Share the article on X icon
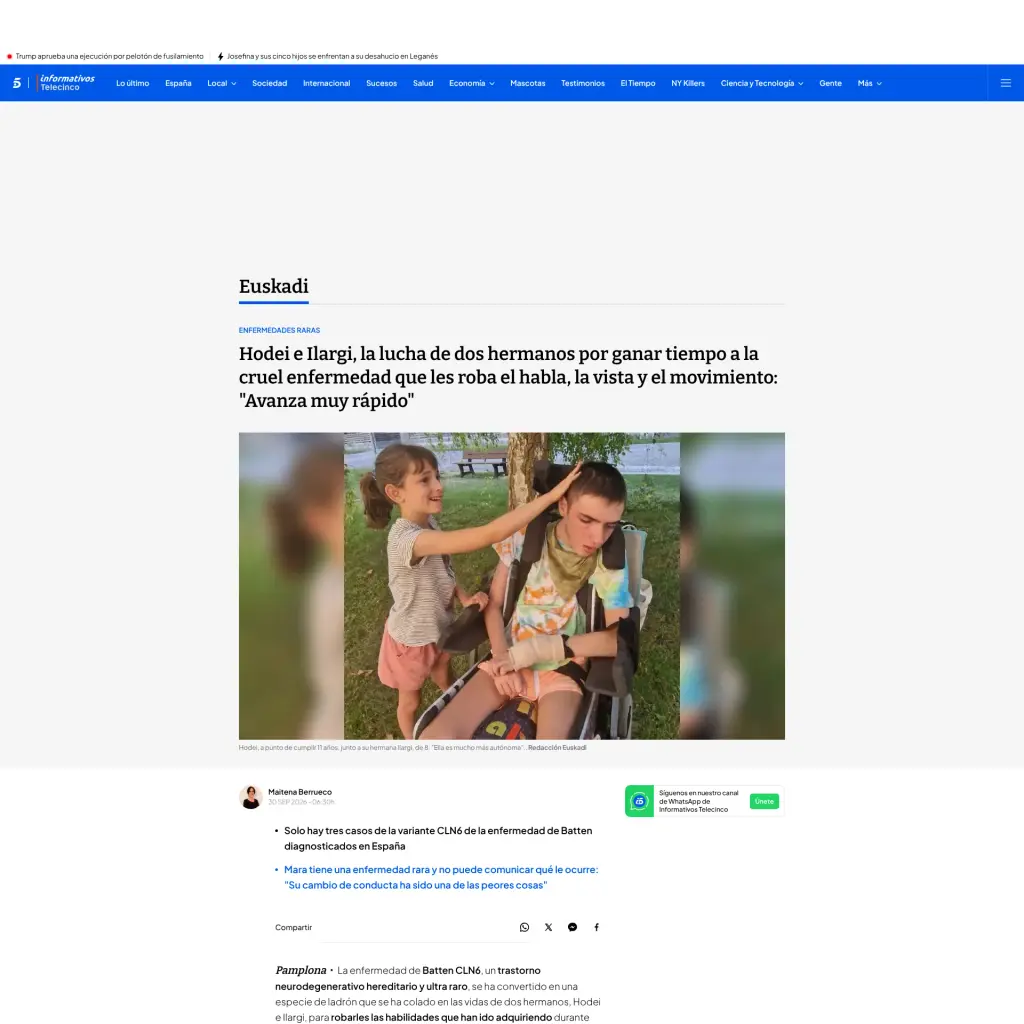Image resolution: width=1024 pixels, height=1024 pixels. (x=549, y=927)
